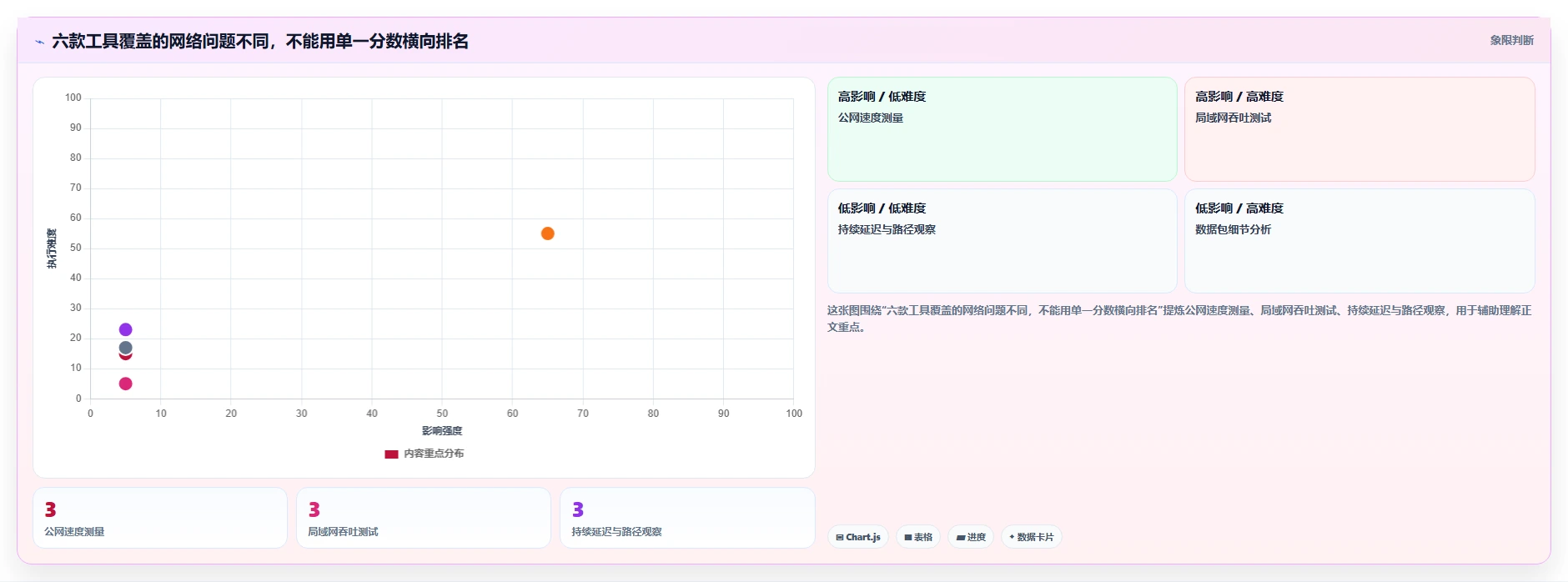
Task: Click the 数据卡片 tag text
Action: coord(1035,538)
